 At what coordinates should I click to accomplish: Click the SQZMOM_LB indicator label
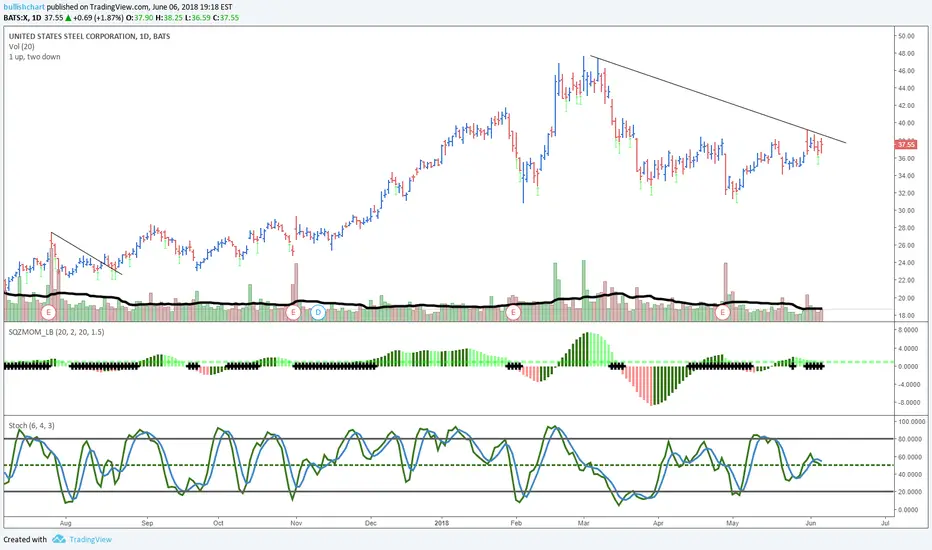(56, 332)
